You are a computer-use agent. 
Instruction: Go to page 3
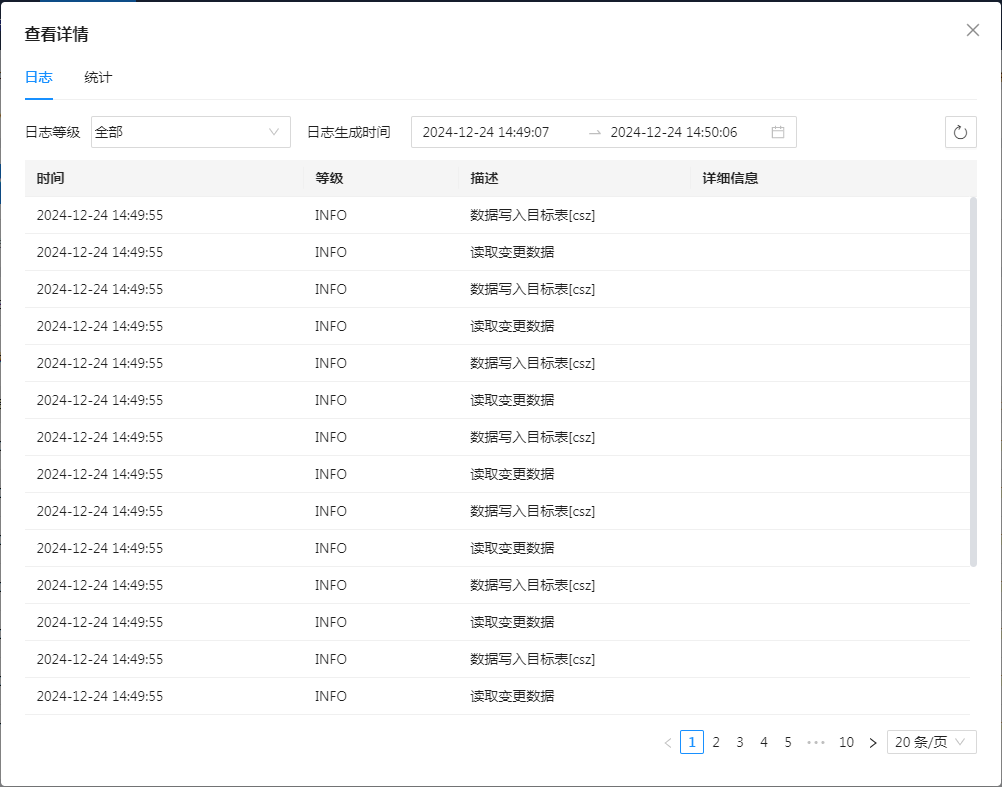pos(740,742)
